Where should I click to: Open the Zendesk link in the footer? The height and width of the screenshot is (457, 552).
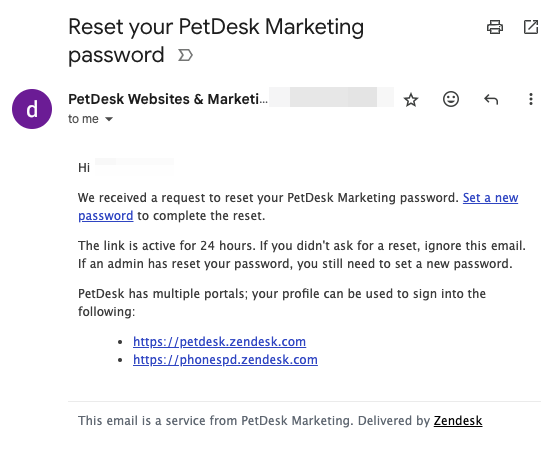tap(458, 420)
